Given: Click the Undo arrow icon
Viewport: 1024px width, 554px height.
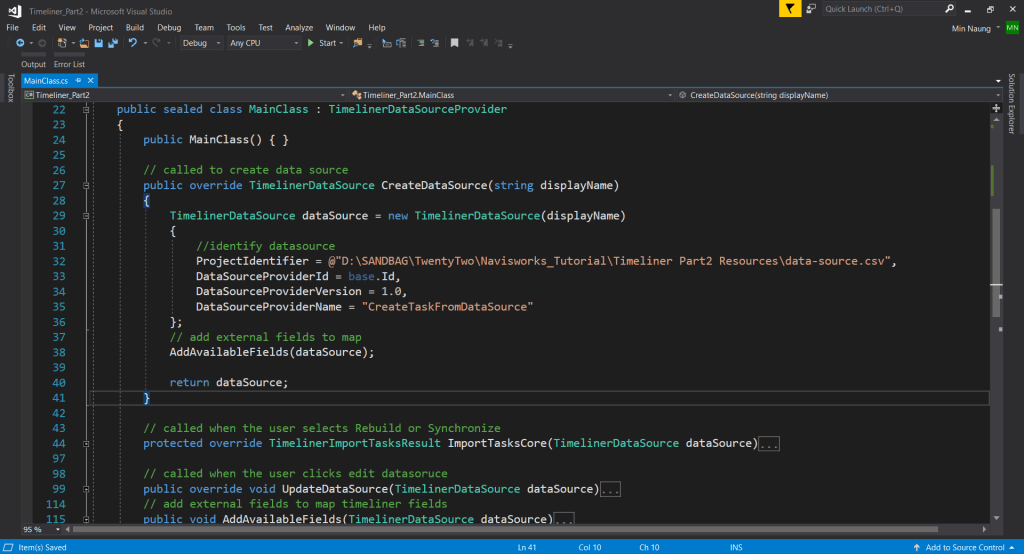Looking at the screenshot, I should pos(132,43).
